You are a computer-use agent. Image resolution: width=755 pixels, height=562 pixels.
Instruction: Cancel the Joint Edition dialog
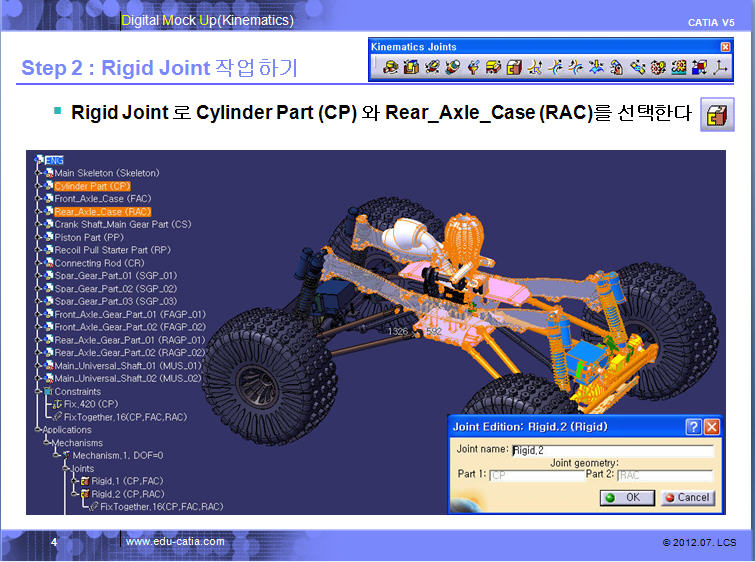(686, 497)
